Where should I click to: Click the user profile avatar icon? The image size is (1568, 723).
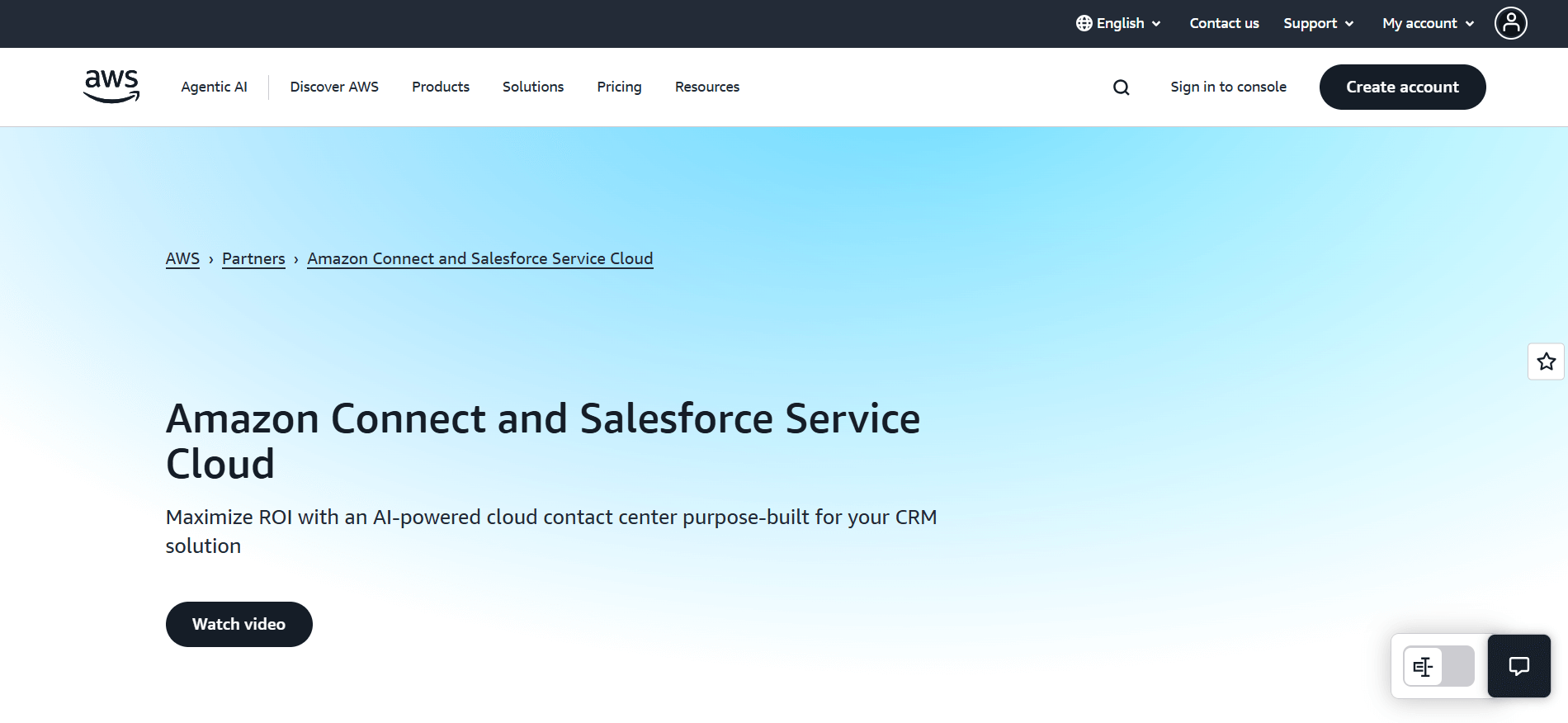click(1510, 23)
